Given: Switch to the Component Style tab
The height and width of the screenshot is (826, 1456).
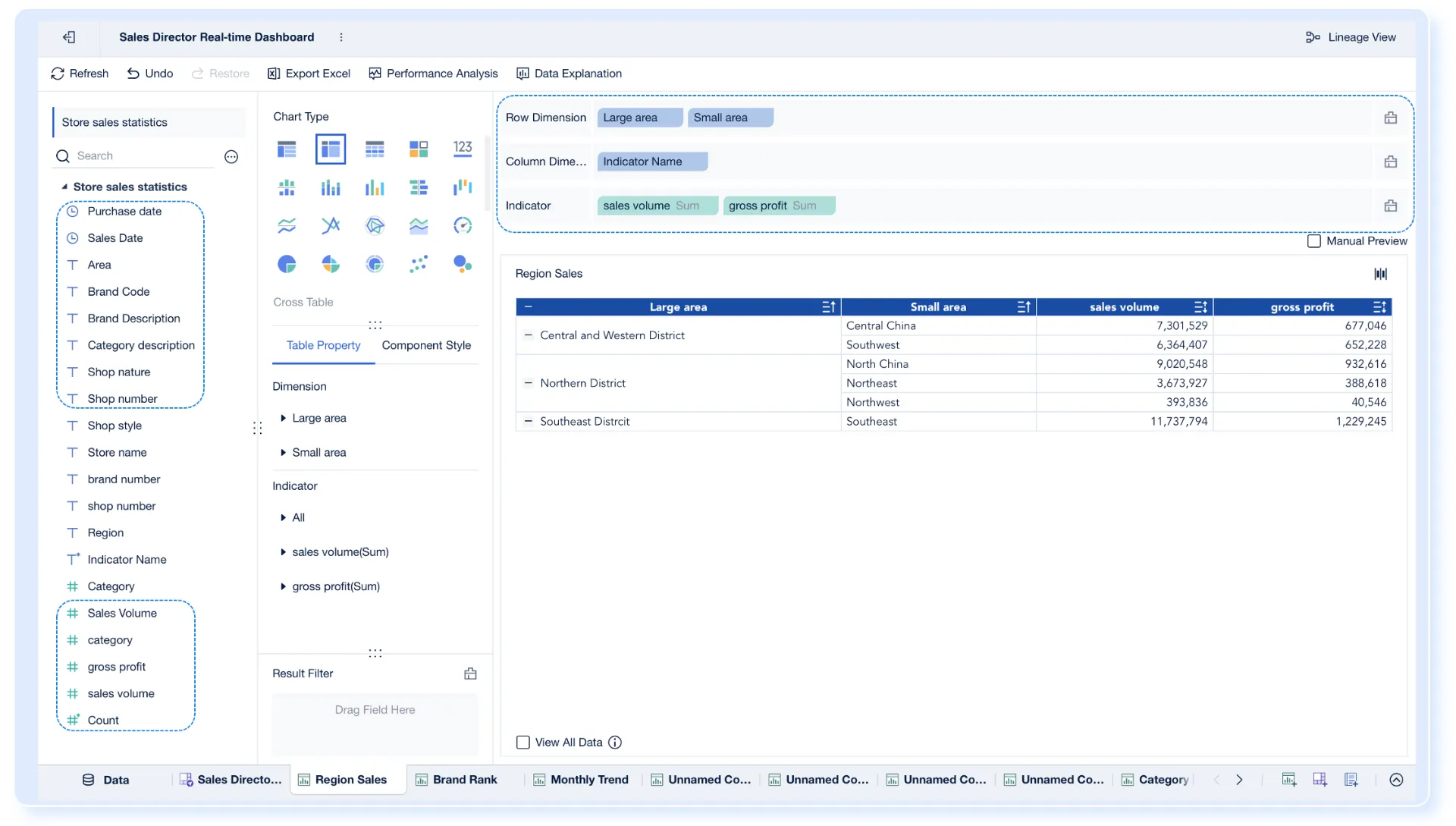Looking at the screenshot, I should tap(426, 345).
